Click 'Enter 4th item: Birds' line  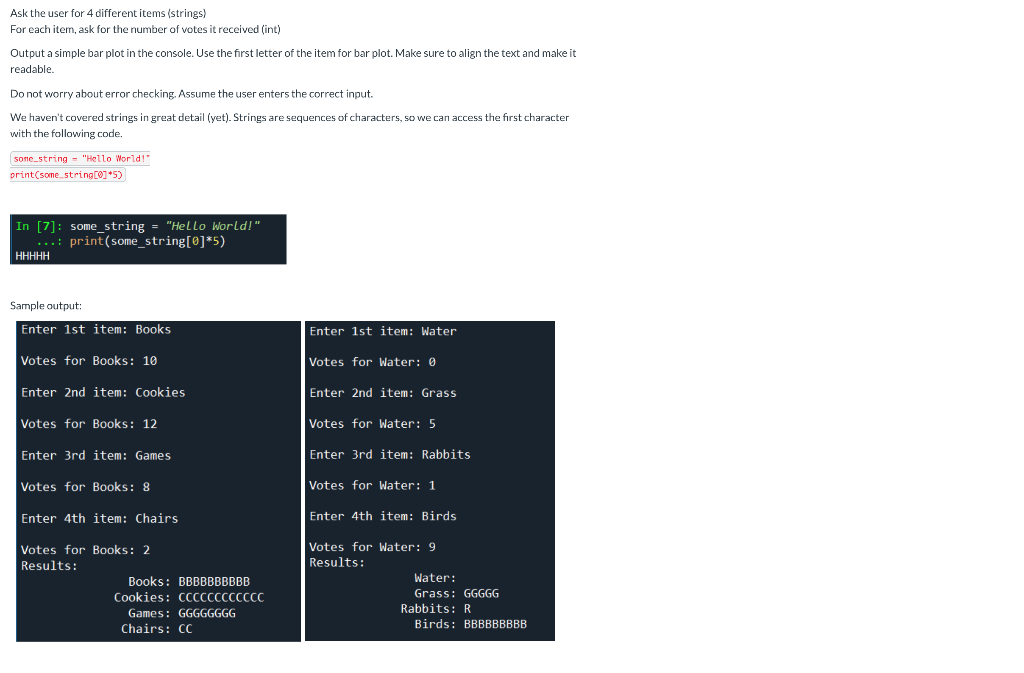[383, 516]
